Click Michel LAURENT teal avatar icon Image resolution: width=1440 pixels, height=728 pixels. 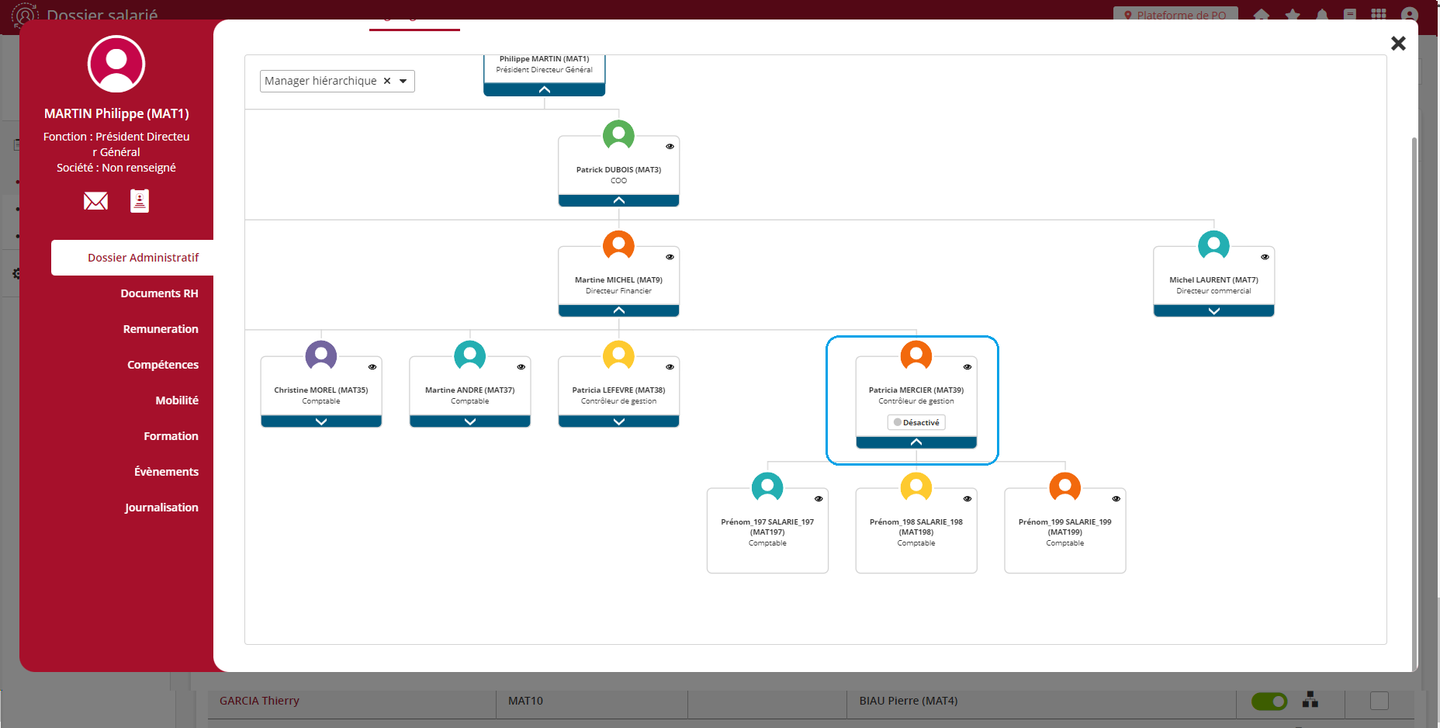[1213, 245]
